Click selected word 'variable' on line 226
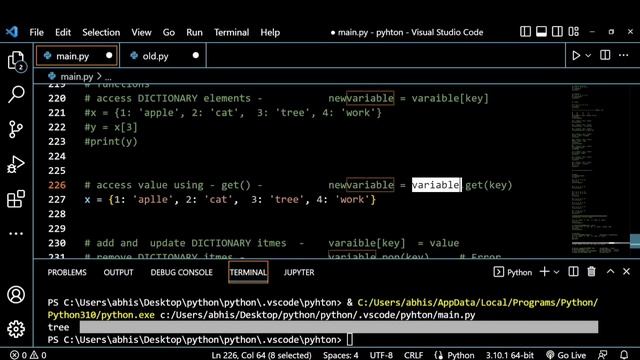Screen dimensions: 640x360 tap(436, 185)
